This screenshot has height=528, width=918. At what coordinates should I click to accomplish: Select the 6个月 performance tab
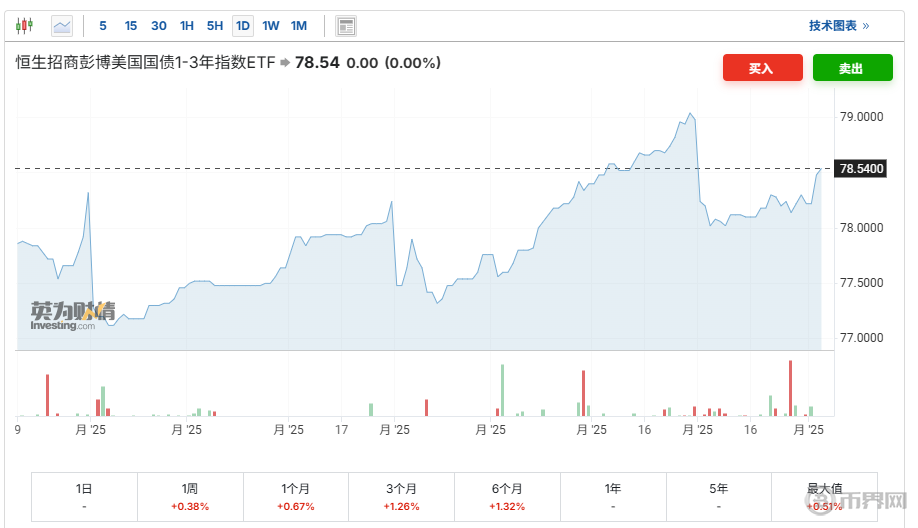(x=507, y=497)
